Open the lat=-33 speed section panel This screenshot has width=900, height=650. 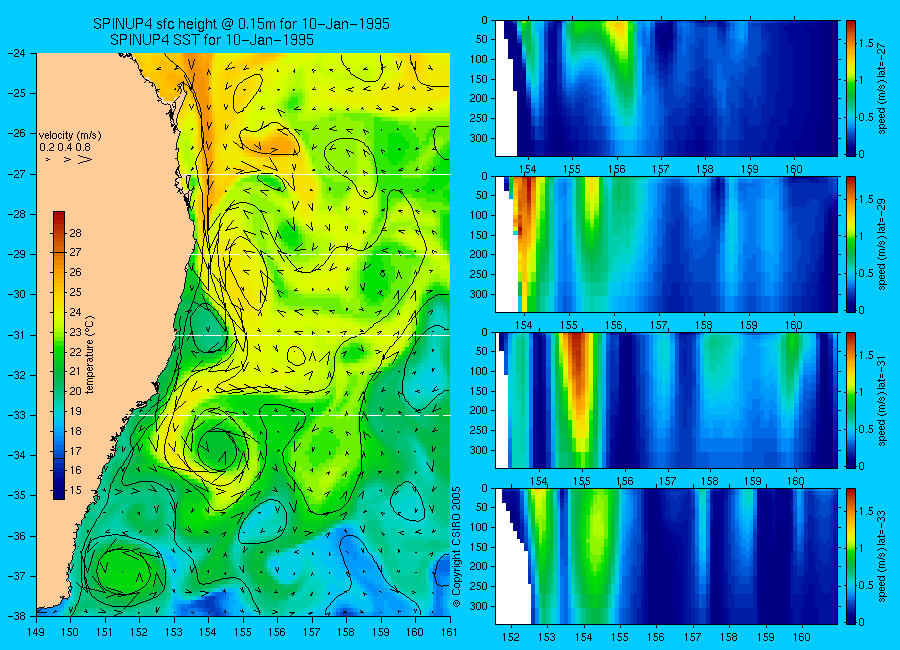point(666,556)
